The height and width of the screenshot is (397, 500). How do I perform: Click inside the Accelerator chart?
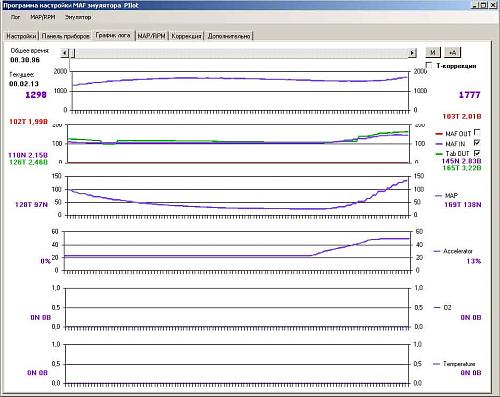[236, 251]
